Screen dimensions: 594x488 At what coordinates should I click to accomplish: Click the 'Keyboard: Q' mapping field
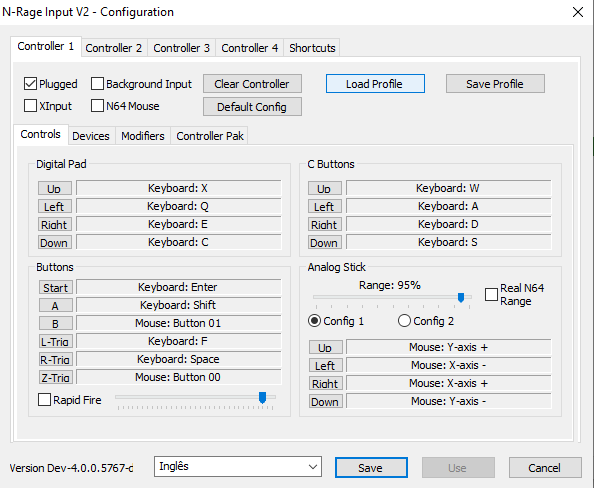pyautogui.click(x=179, y=206)
